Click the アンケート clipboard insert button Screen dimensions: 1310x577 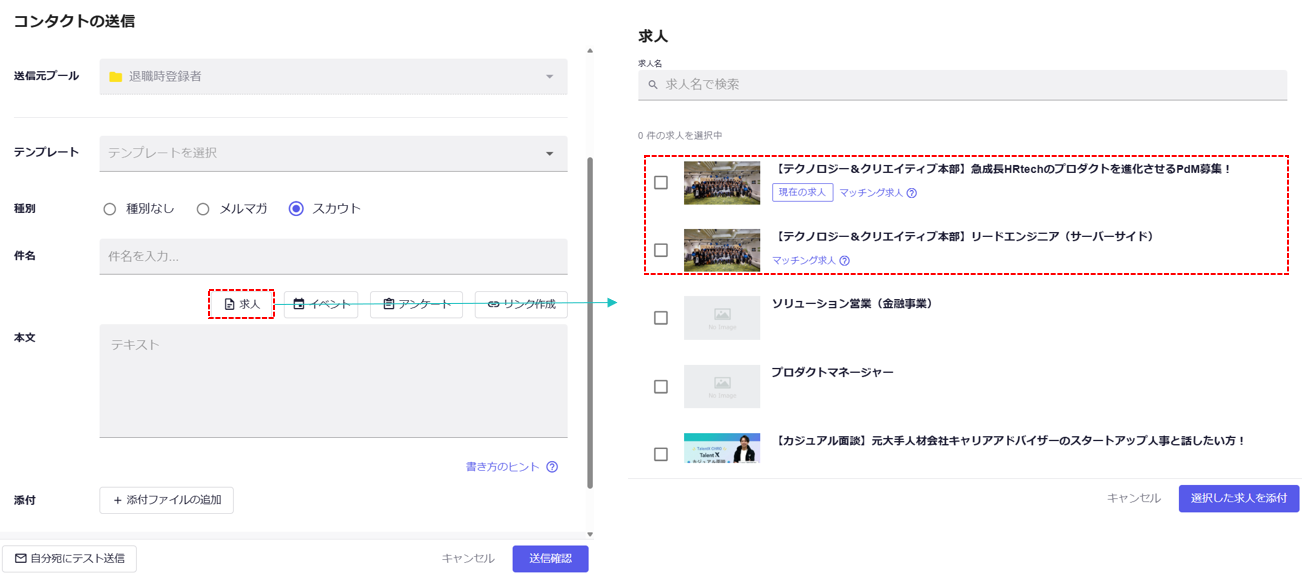pyautogui.click(x=416, y=304)
